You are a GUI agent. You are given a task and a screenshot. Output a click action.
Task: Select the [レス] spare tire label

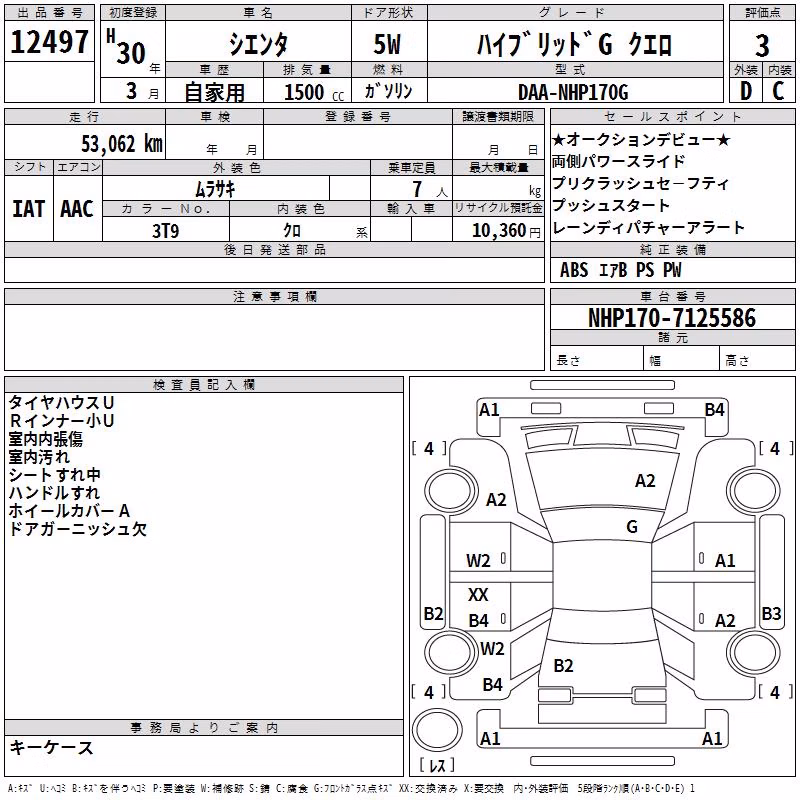point(437,765)
